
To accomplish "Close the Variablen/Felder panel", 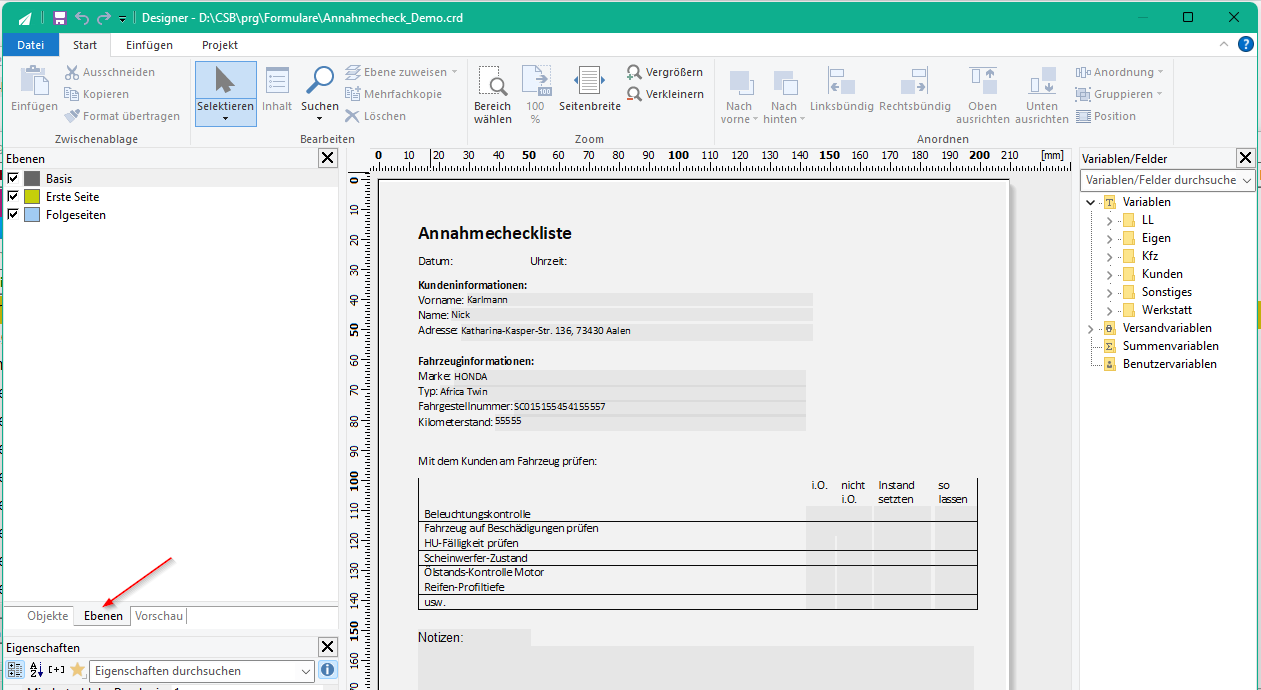I will [x=1245, y=158].
